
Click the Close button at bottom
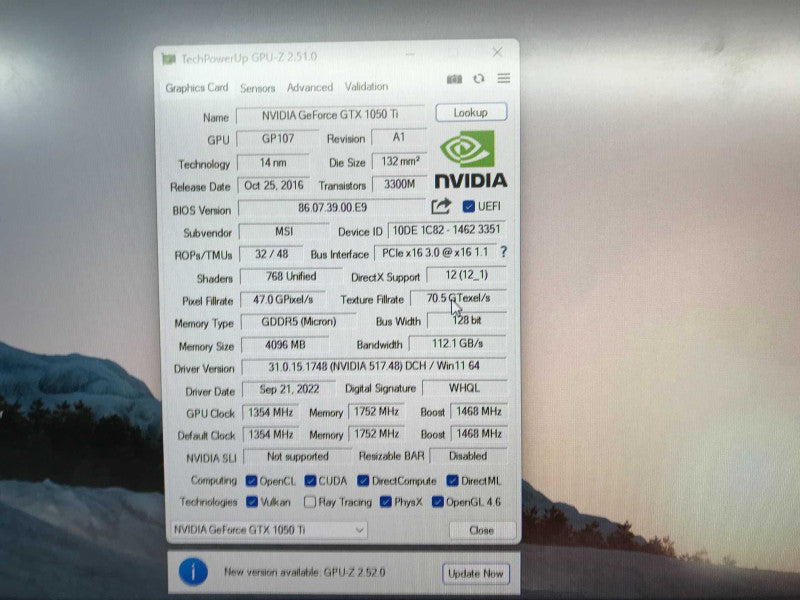point(481,530)
